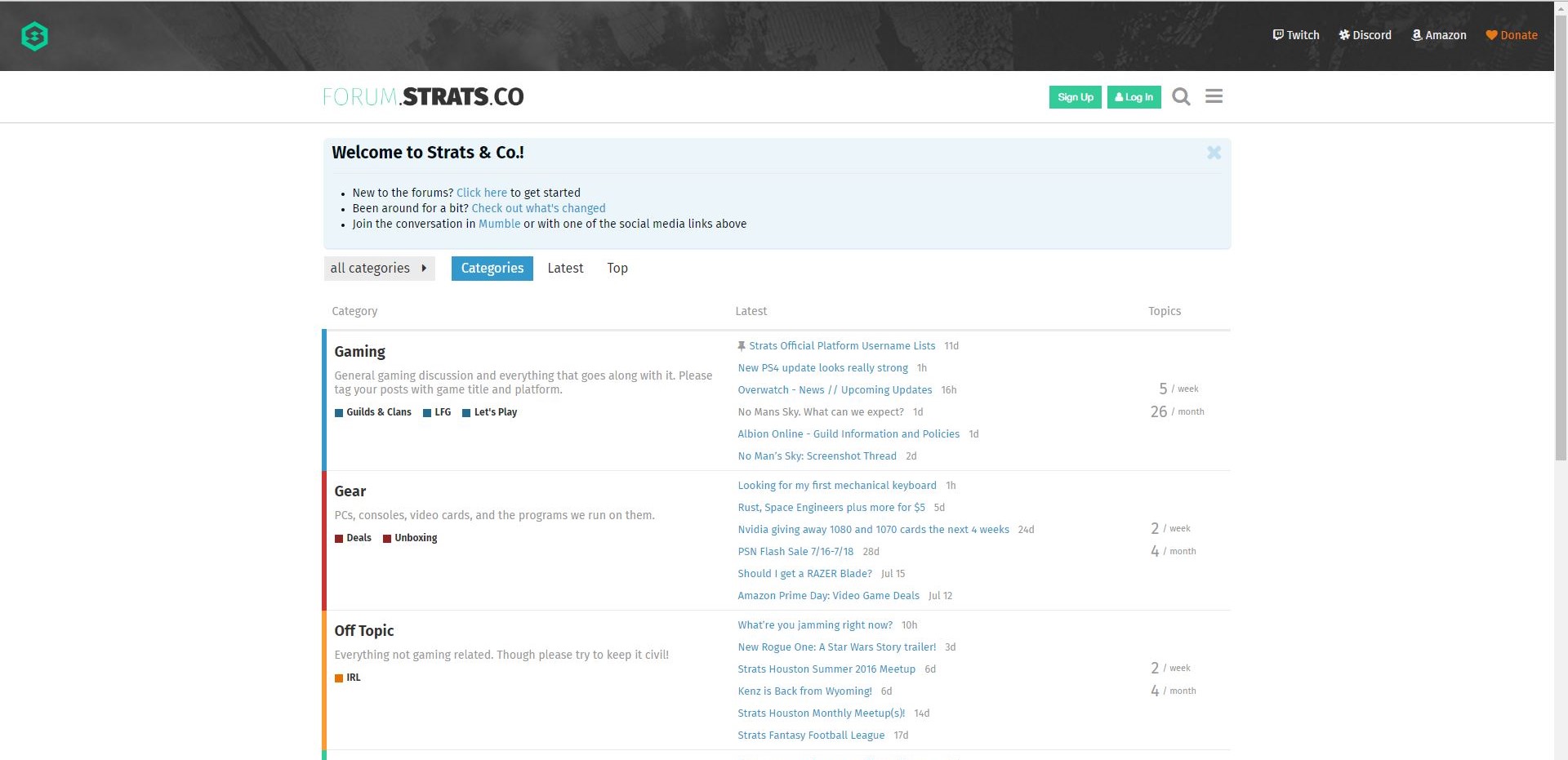Dismiss the welcome banner with X
Screen dimensions: 1568x760
click(x=1214, y=153)
